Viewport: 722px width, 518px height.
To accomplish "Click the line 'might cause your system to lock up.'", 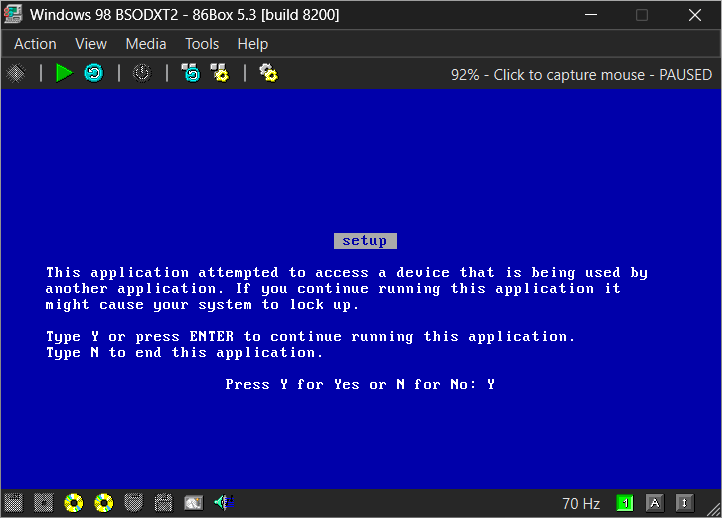I will 202,305.
